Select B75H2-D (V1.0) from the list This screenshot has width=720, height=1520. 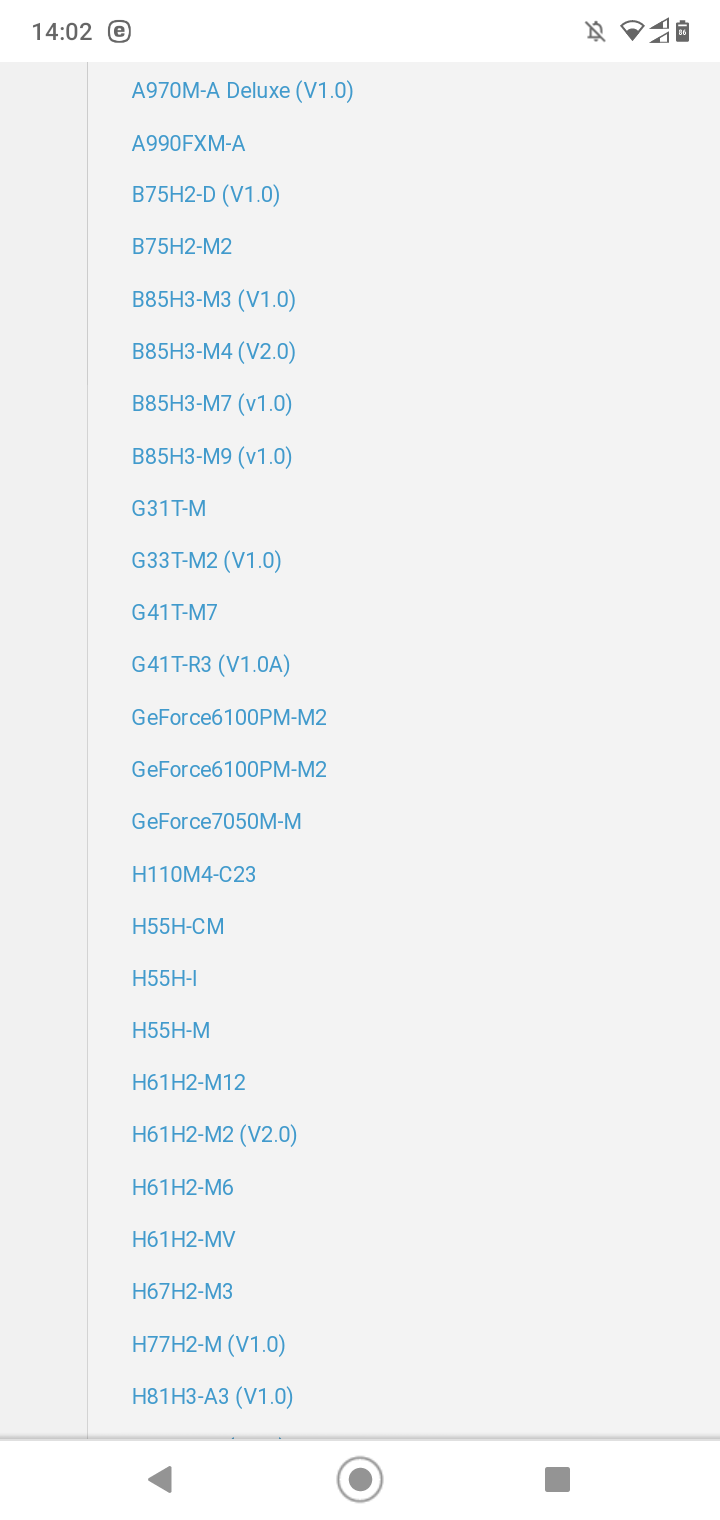tap(206, 195)
